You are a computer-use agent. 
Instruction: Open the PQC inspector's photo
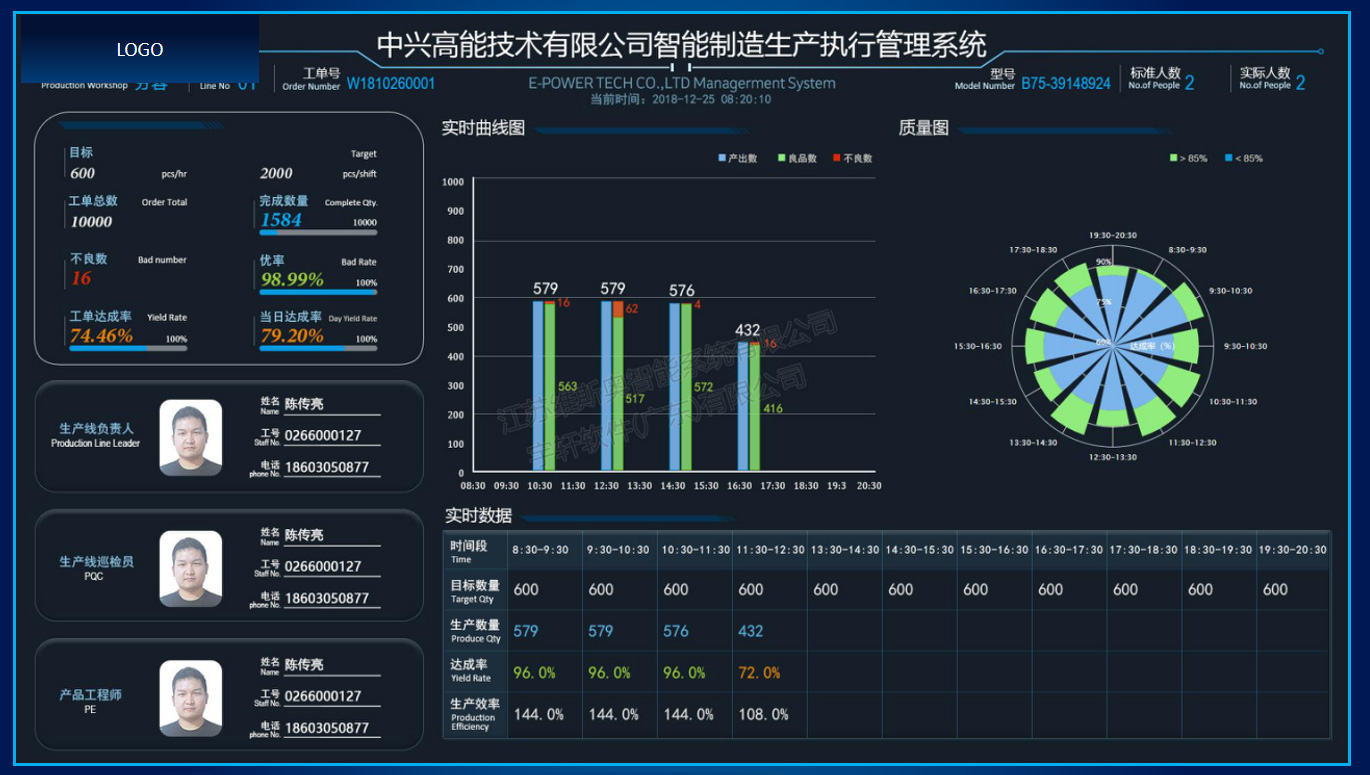click(x=190, y=569)
